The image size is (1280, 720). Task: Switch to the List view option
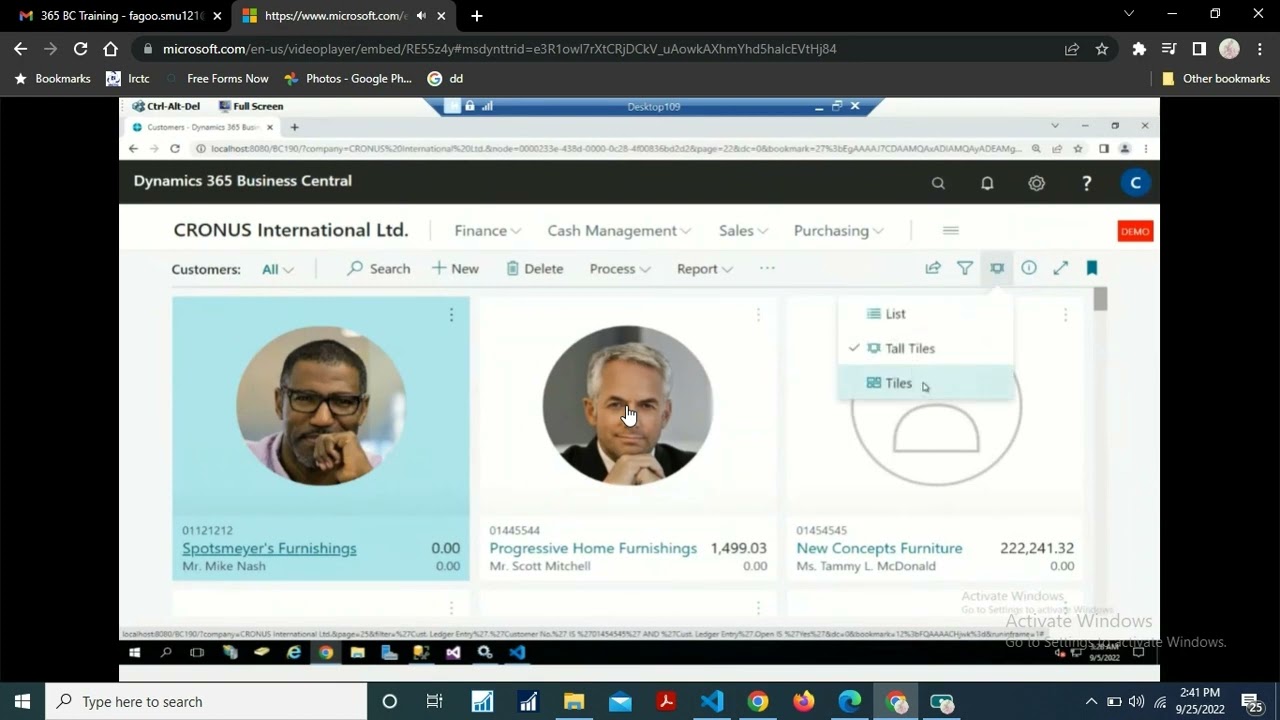coord(926,314)
